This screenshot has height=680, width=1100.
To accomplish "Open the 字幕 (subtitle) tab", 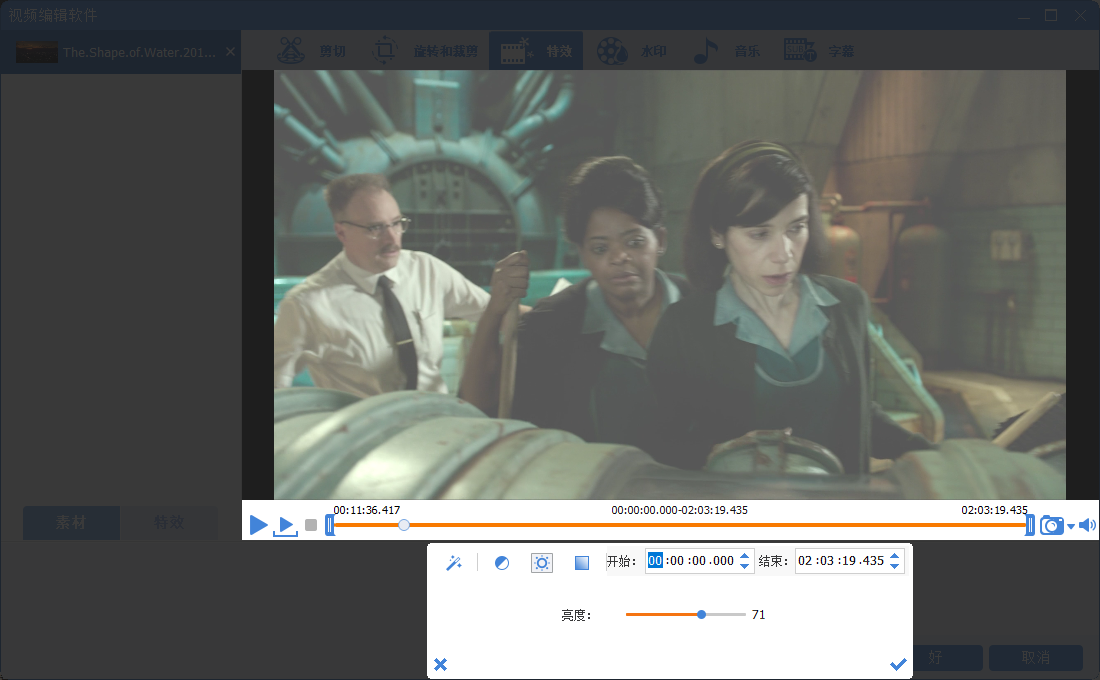I will tap(819, 51).
